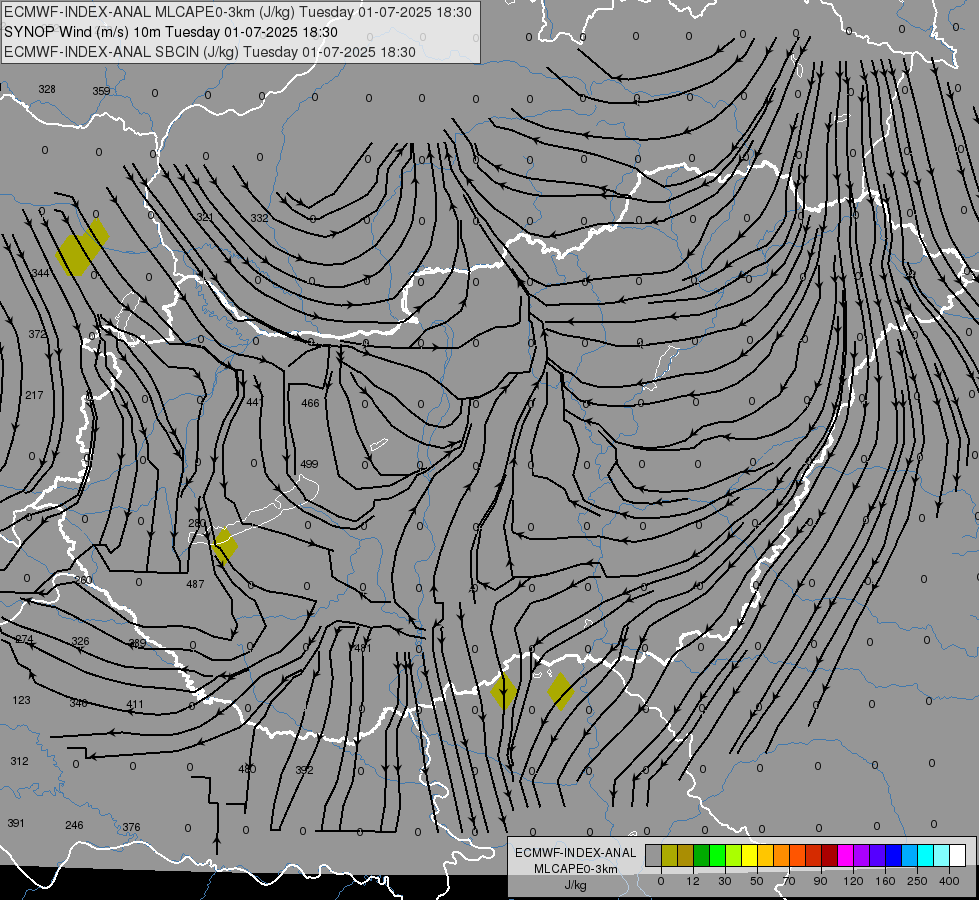Select the 'J/kg' unit label in legend
The image size is (979, 900).
576,885
